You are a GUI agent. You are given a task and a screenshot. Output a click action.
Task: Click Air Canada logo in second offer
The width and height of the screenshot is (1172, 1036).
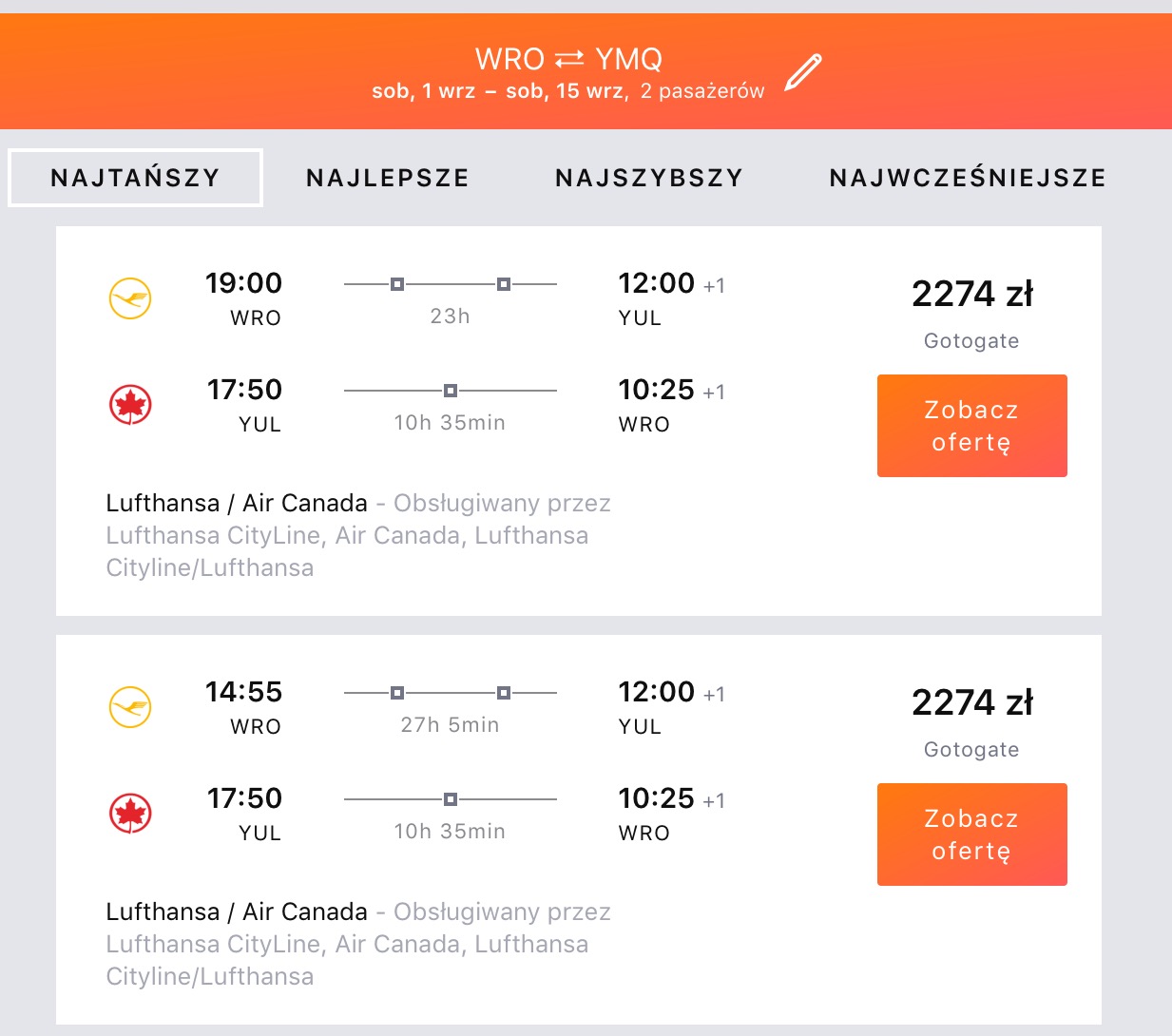coord(130,814)
